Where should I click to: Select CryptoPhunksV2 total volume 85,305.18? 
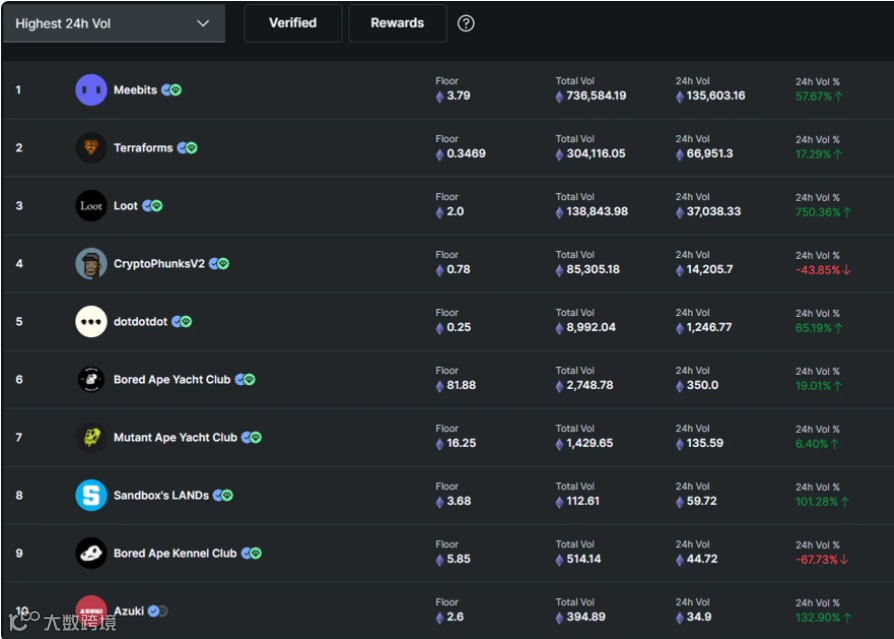point(593,269)
